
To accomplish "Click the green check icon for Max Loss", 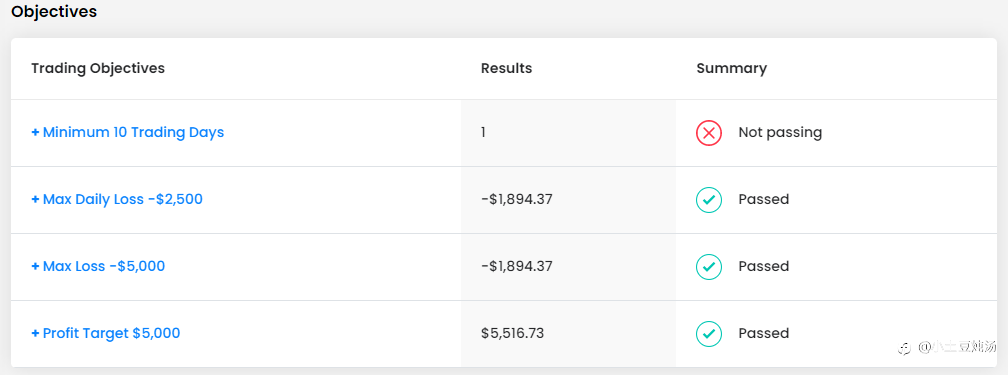I will click(709, 266).
